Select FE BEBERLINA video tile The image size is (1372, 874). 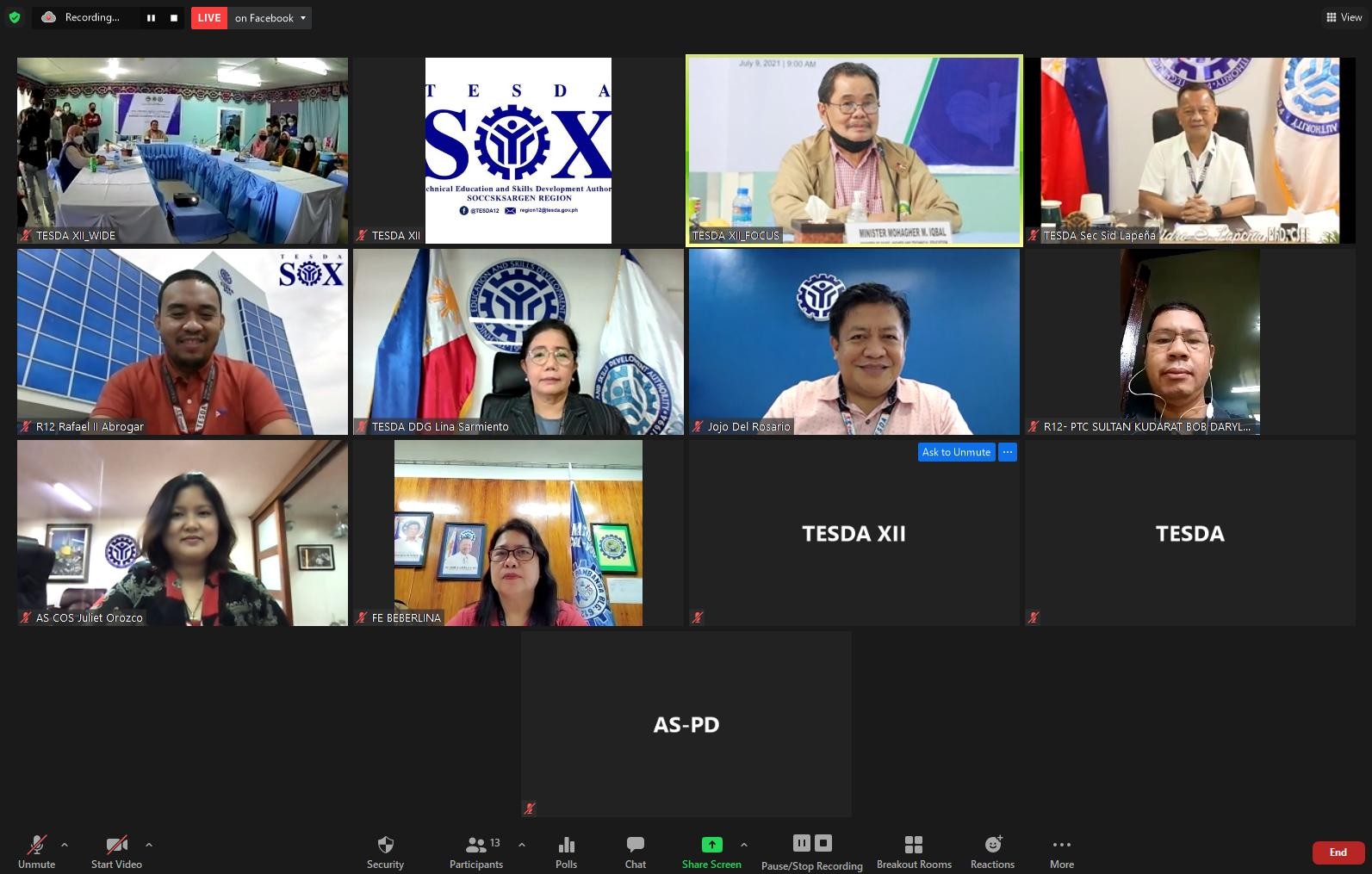coord(518,533)
